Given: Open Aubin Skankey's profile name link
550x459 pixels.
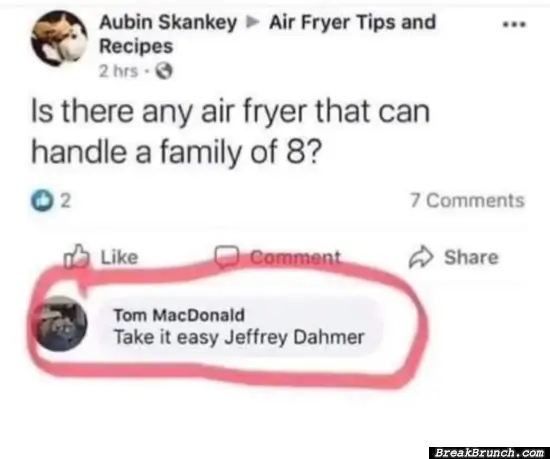Looking at the screenshot, I should point(168,22).
